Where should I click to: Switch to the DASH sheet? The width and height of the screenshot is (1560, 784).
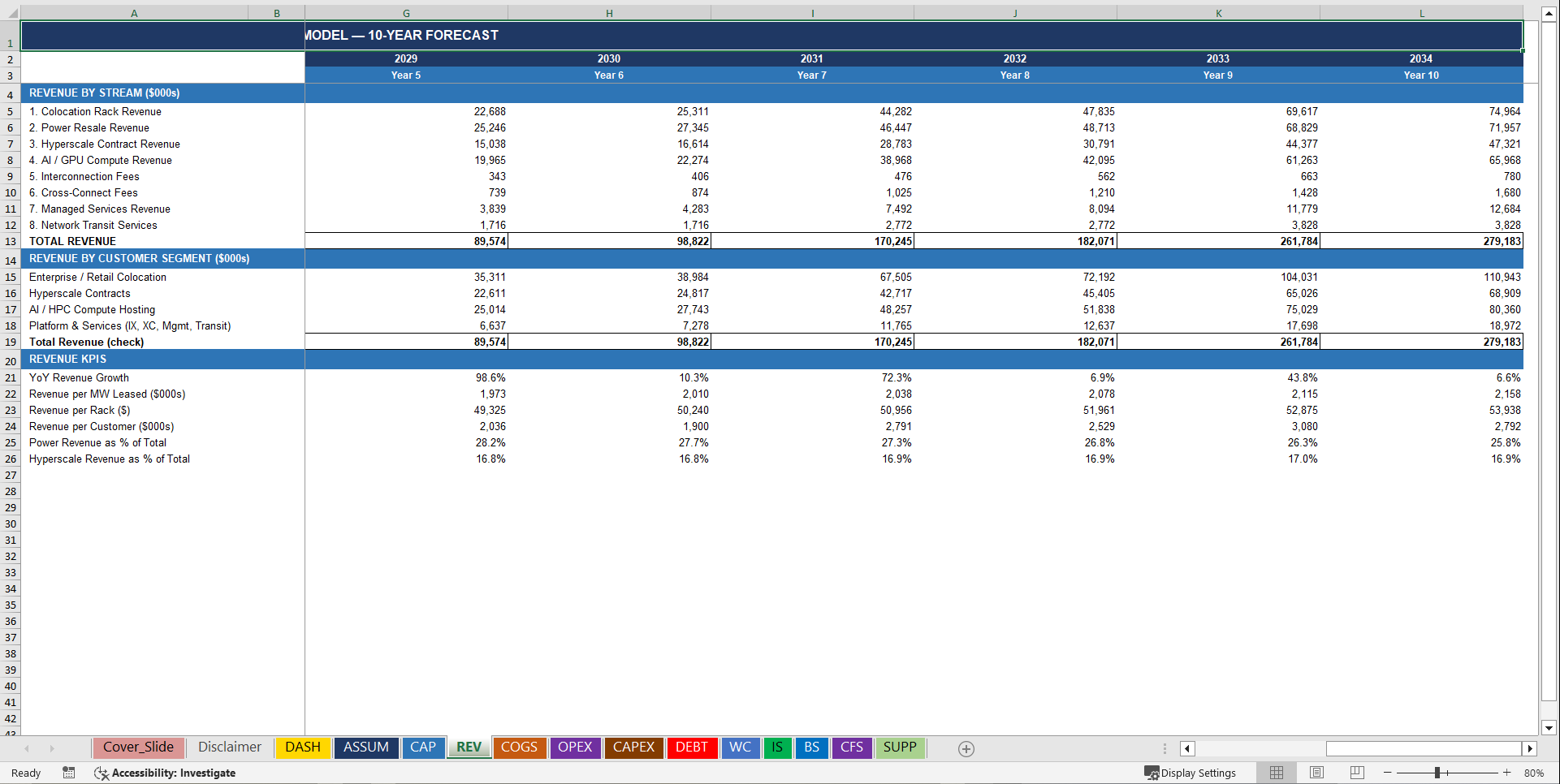(x=302, y=747)
